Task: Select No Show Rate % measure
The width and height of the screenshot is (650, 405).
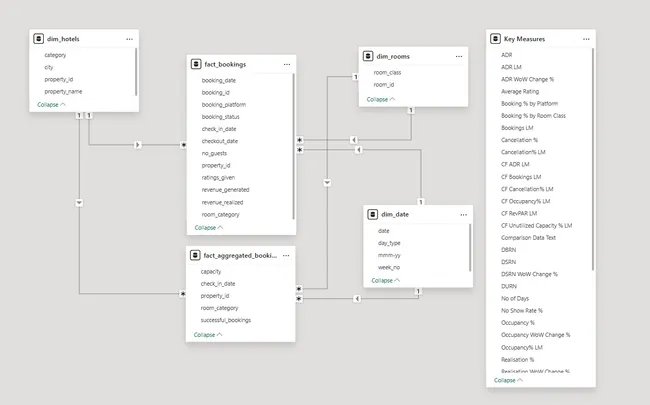Action: pyautogui.click(x=521, y=310)
